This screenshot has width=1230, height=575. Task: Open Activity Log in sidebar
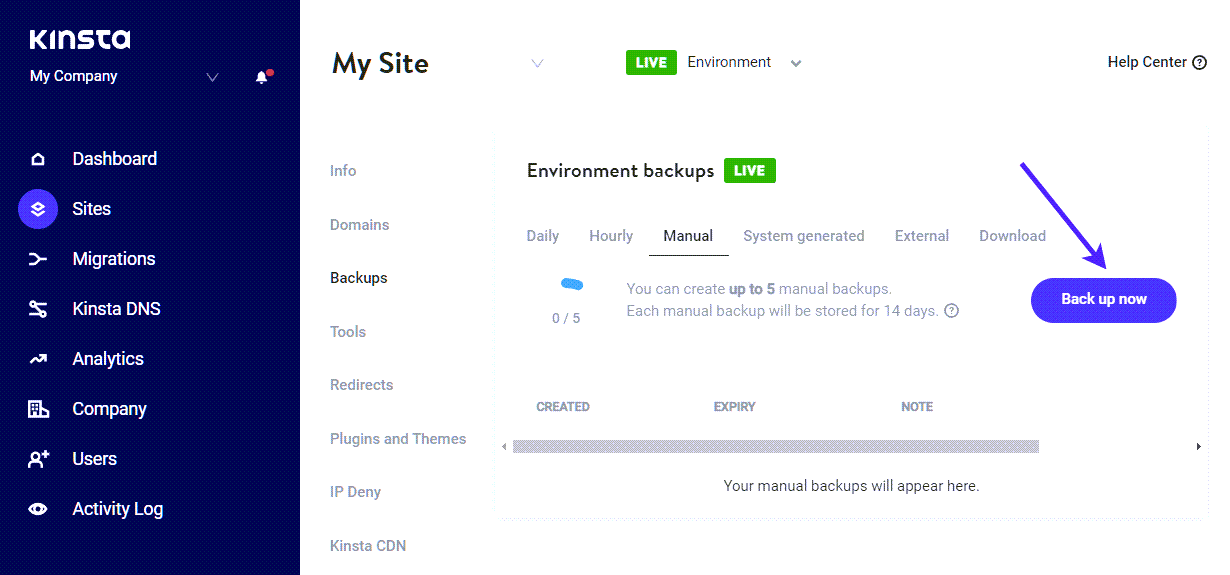click(x=118, y=509)
